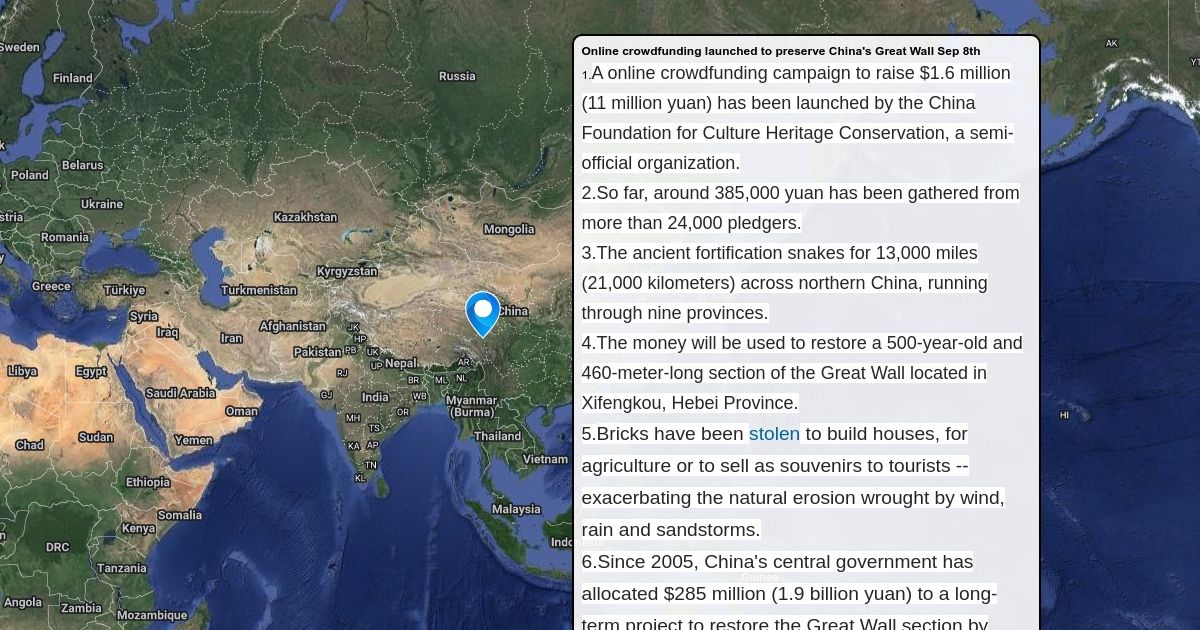Screen dimensions: 1200x630
Task: Select the 'Yemen' map label
Action: pos(193,440)
